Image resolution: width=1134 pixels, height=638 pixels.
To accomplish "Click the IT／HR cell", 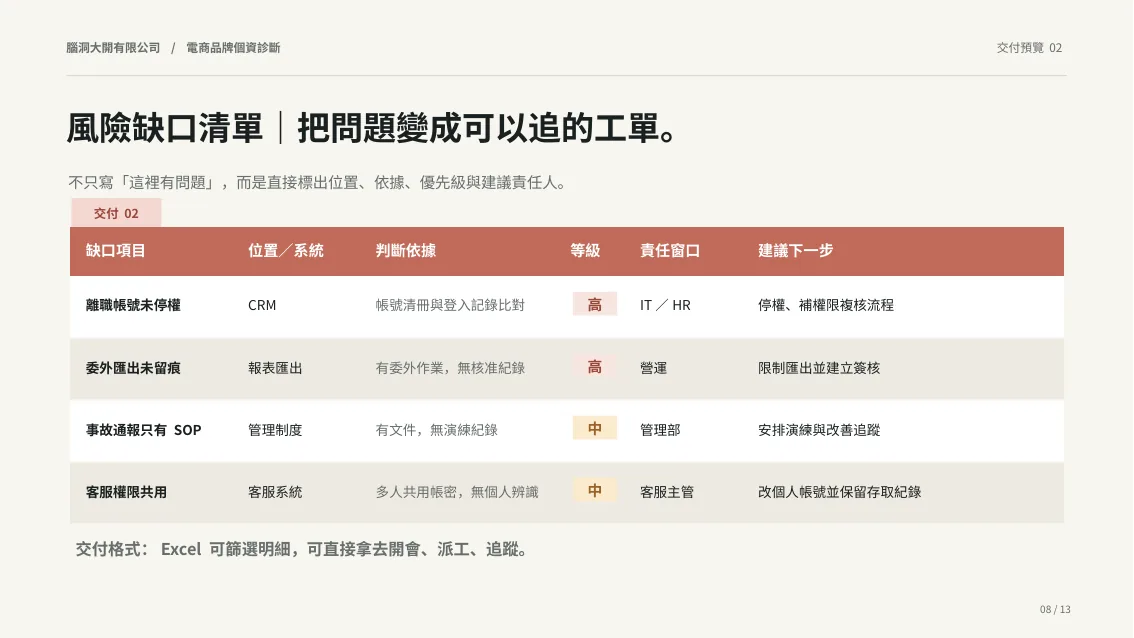I will (665, 305).
